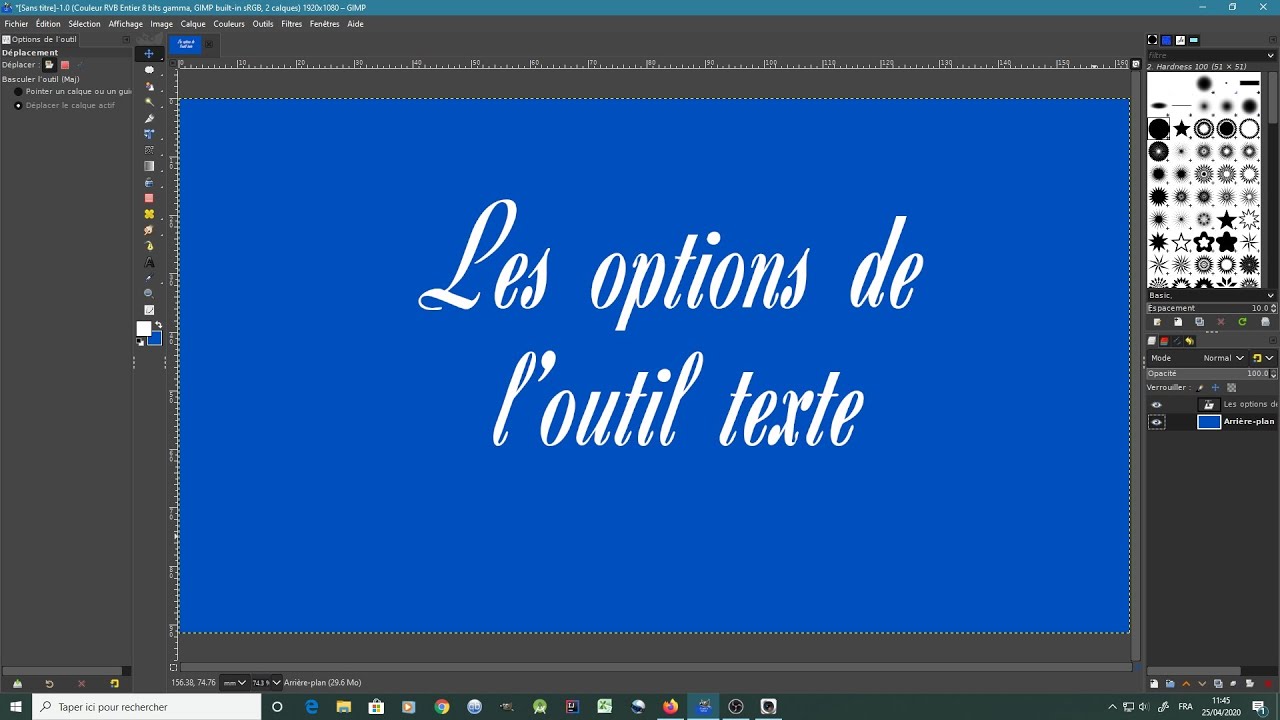1280x720 pixels.
Task: Select the Bucket Fill tool
Action: [x=149, y=182]
